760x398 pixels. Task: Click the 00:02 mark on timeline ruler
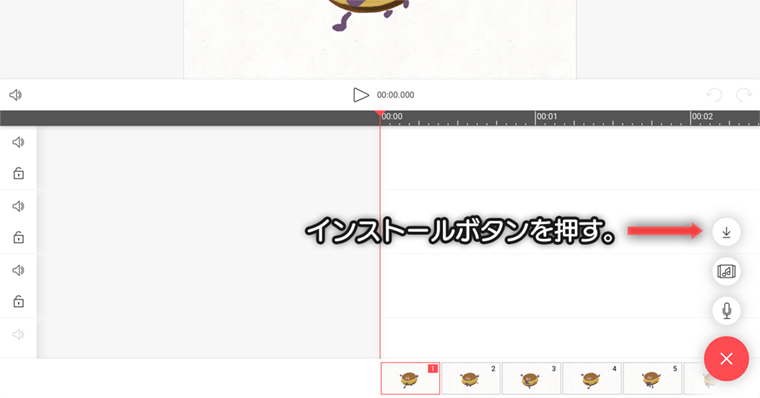[x=702, y=116]
